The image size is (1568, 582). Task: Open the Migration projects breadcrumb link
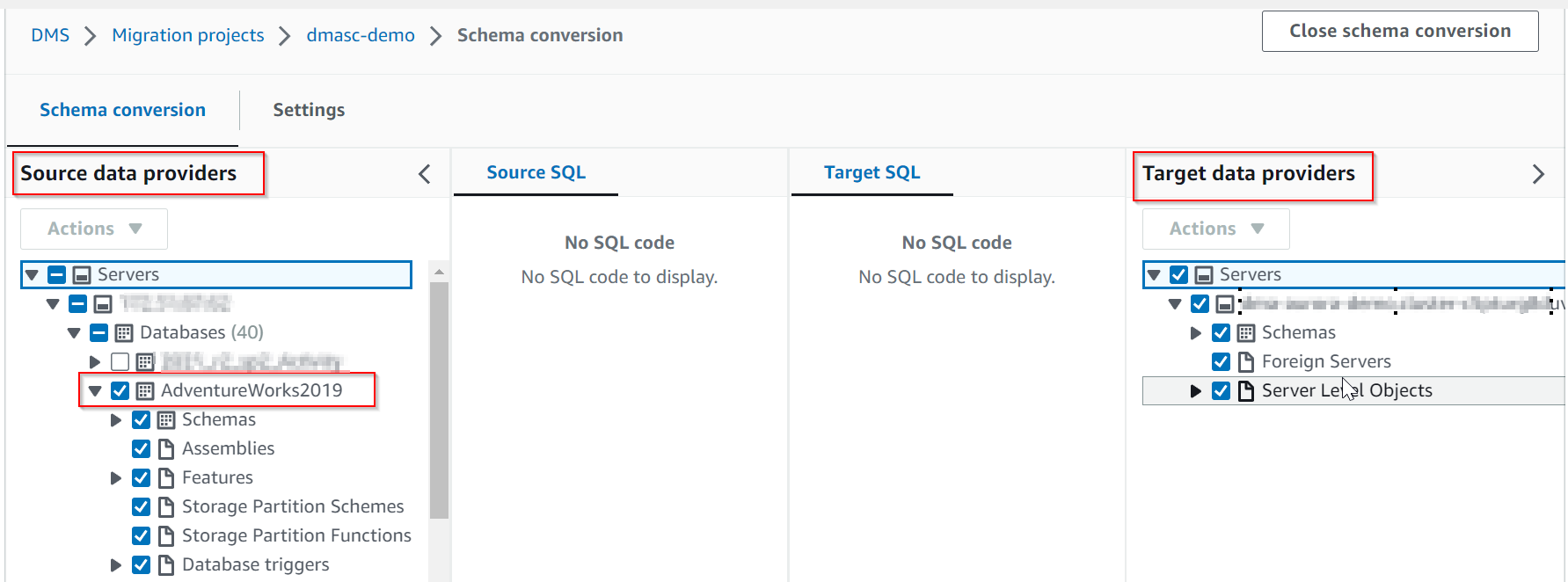[x=187, y=35]
